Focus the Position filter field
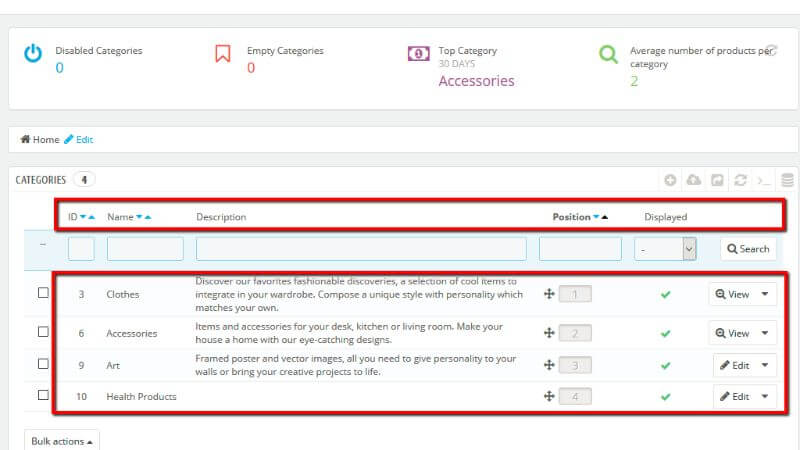 coord(580,249)
